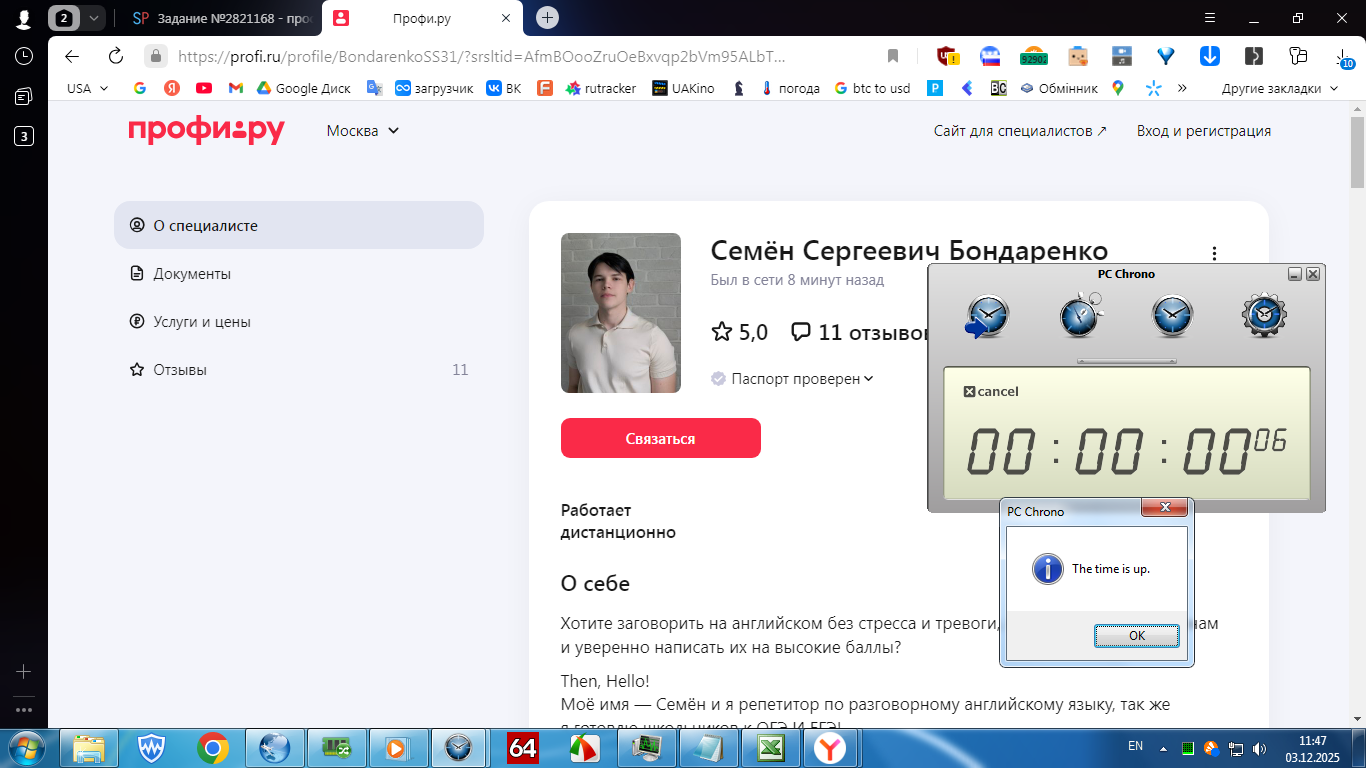Open the О специалисте section
This screenshot has width=1366, height=768.
tap(299, 225)
